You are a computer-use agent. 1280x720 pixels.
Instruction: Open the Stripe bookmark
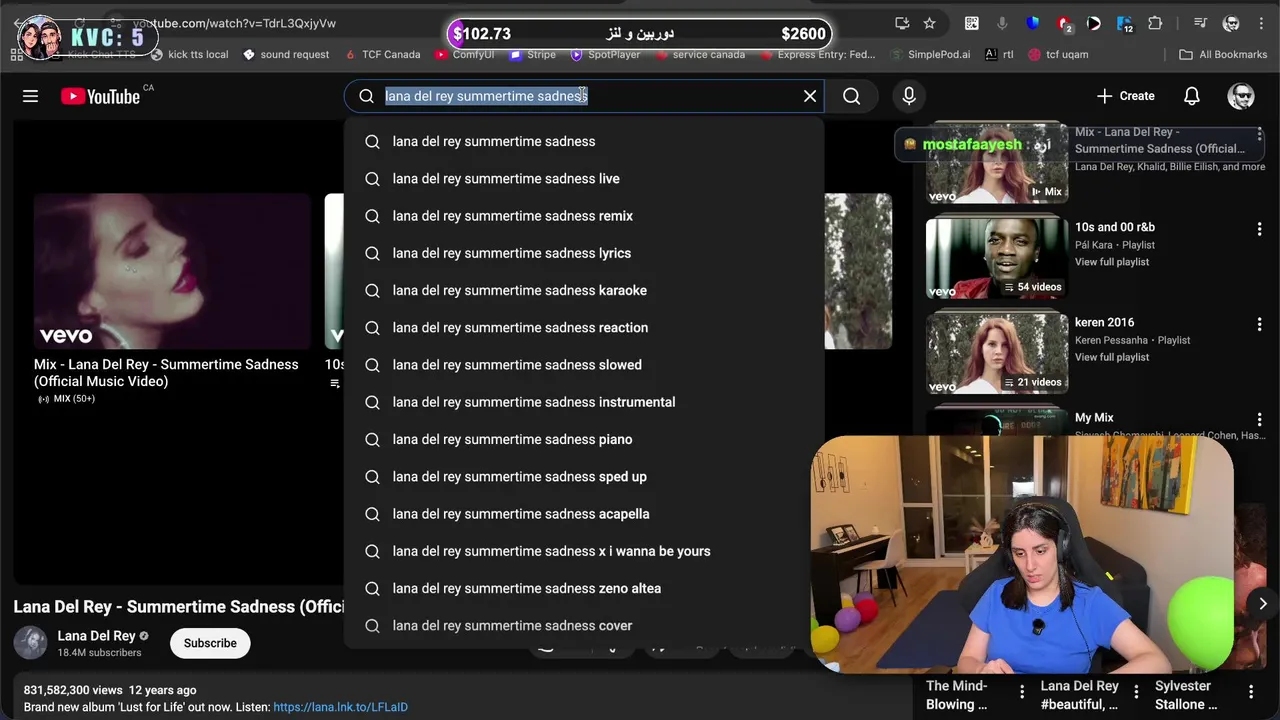533,54
